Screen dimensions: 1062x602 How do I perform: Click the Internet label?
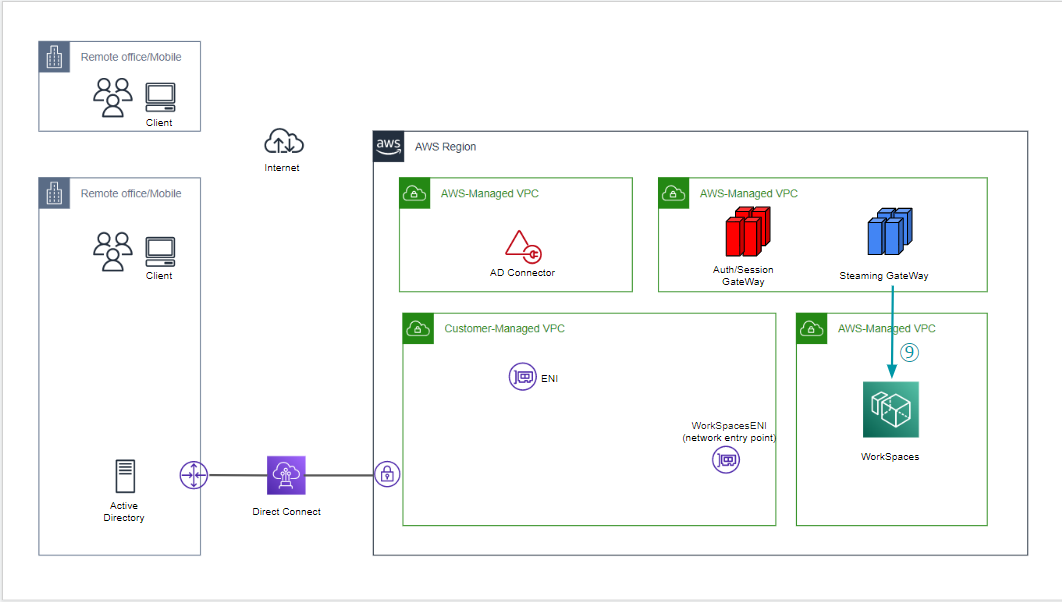pyautogui.click(x=282, y=168)
